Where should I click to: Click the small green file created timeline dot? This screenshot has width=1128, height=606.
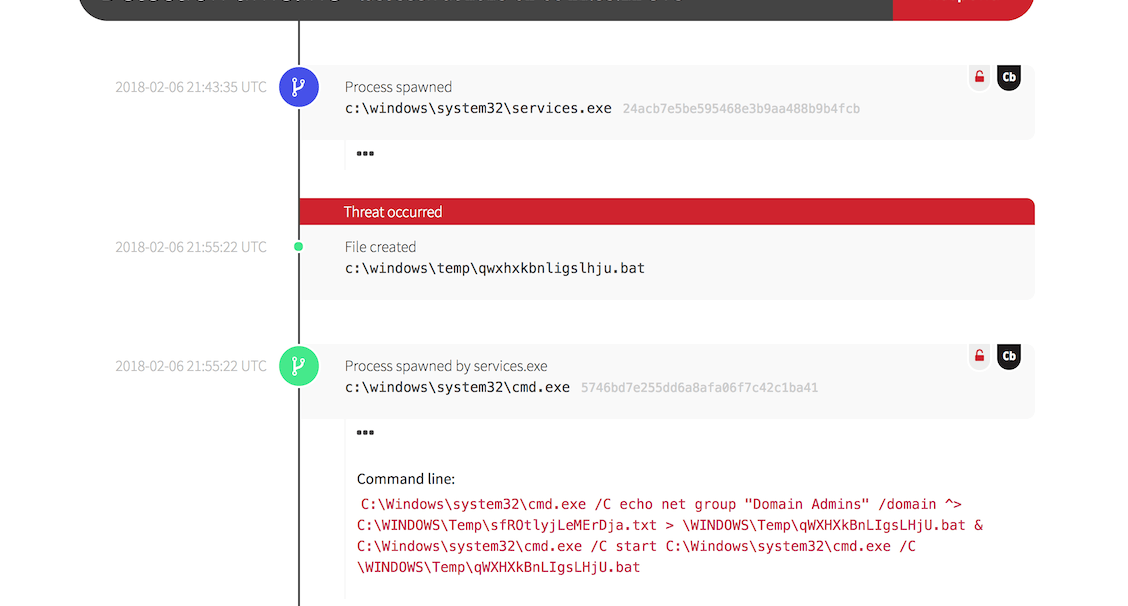pos(298,246)
